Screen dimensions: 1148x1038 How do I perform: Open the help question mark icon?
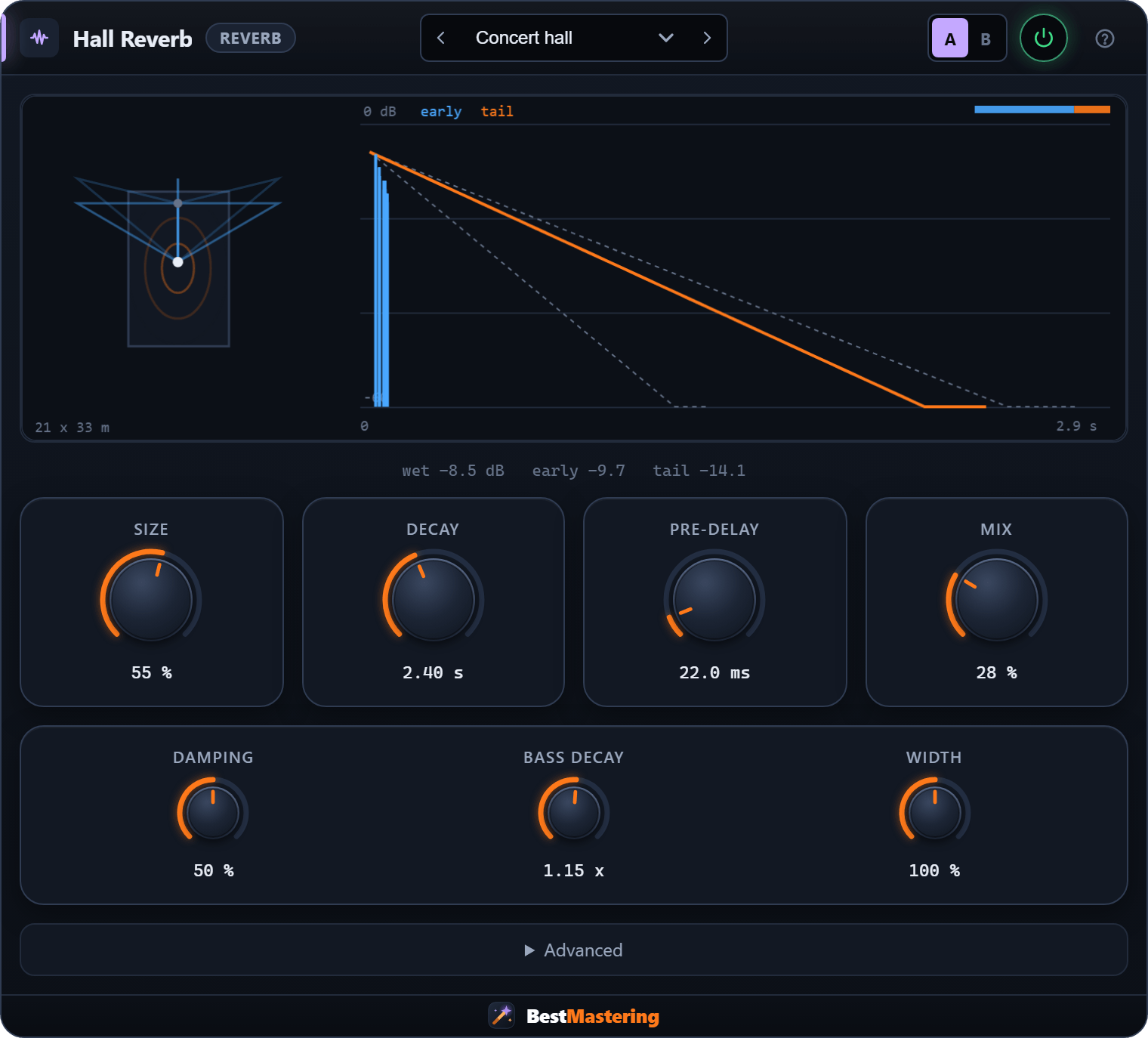1104,39
